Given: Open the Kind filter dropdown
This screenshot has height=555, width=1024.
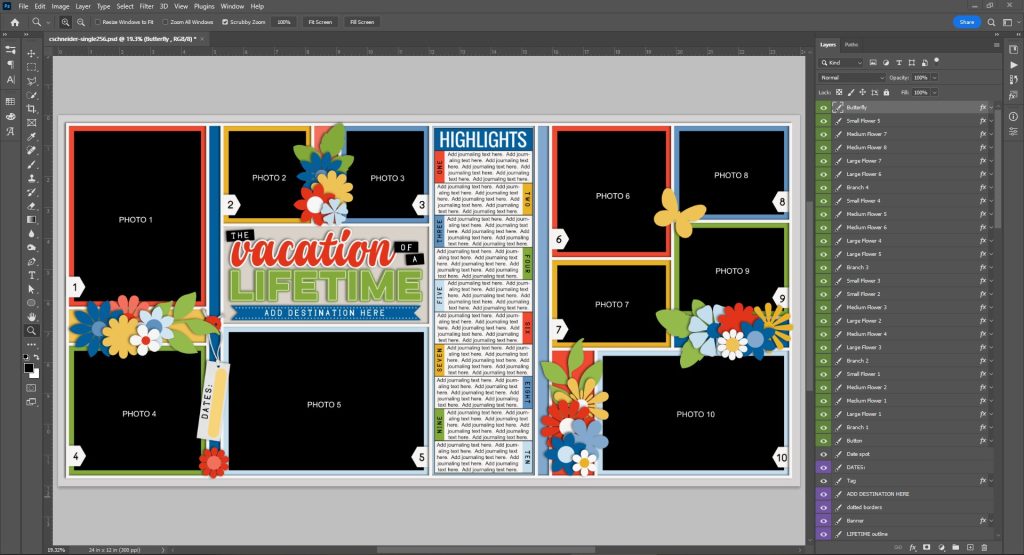Looking at the screenshot, I should coord(850,62).
